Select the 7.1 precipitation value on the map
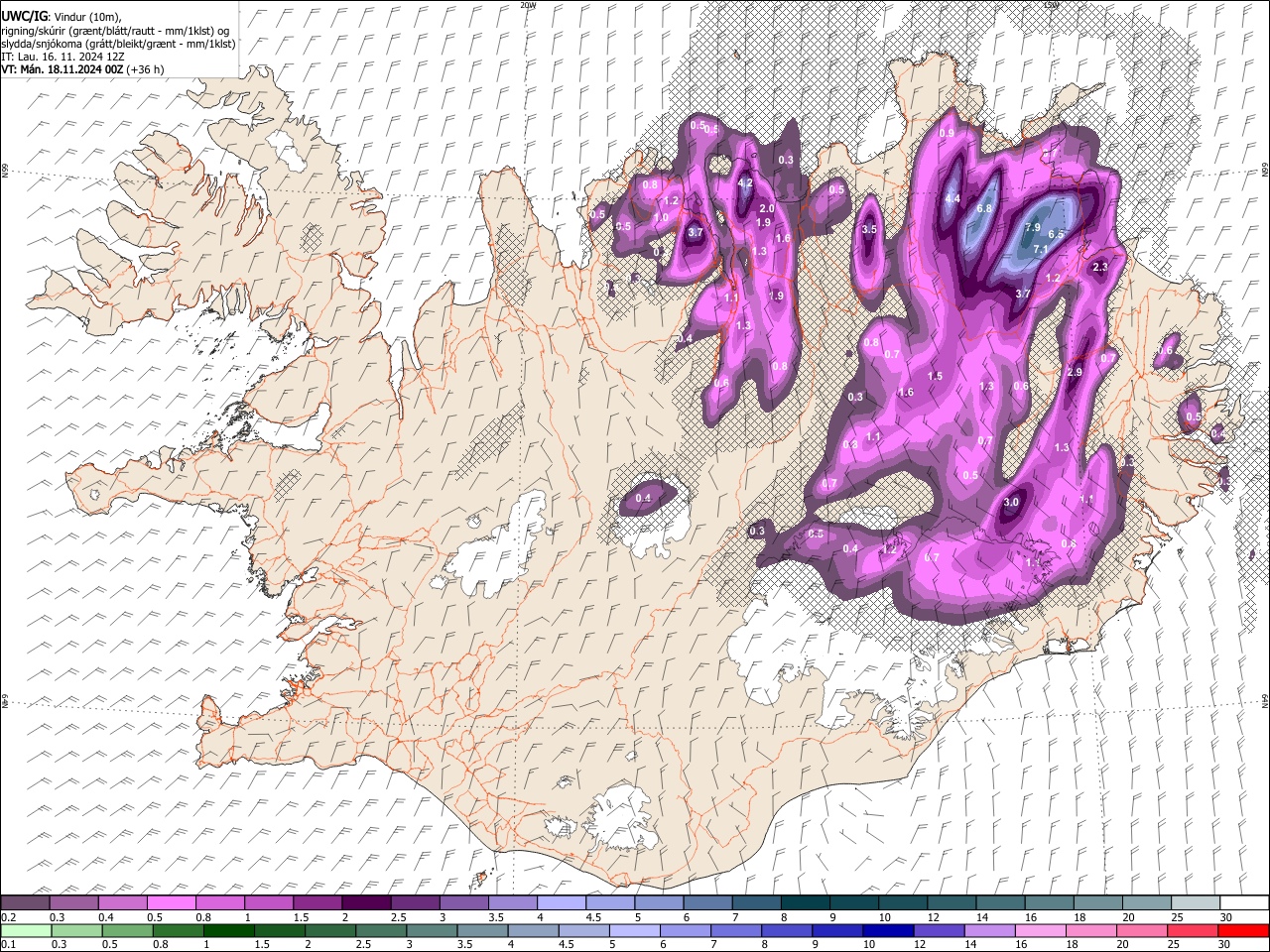This screenshot has width=1270, height=952. [1041, 249]
